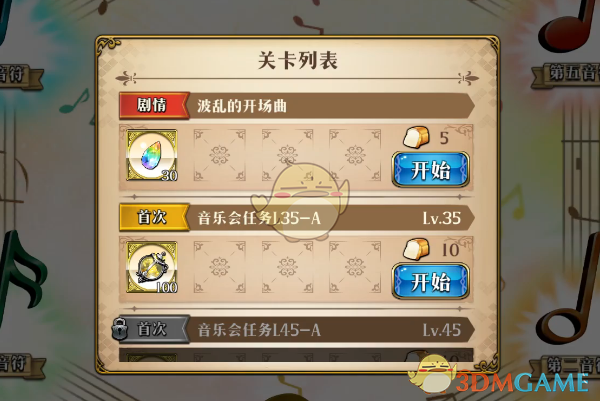Tap the rainbow crystal reward icon
Screen dimensions: 600x401
pos(152,155)
